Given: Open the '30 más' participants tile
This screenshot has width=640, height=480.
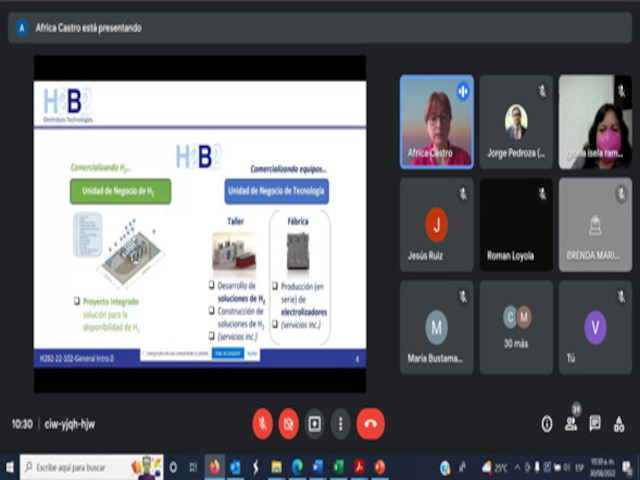Looking at the screenshot, I should [516, 327].
